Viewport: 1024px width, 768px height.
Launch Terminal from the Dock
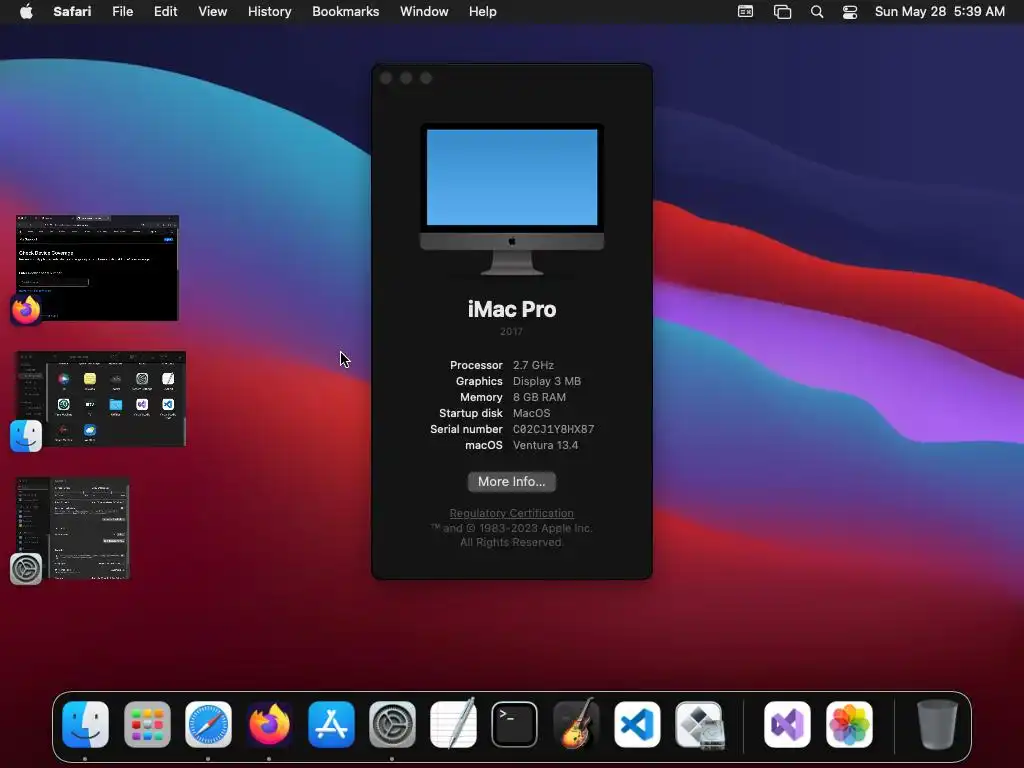(x=515, y=724)
